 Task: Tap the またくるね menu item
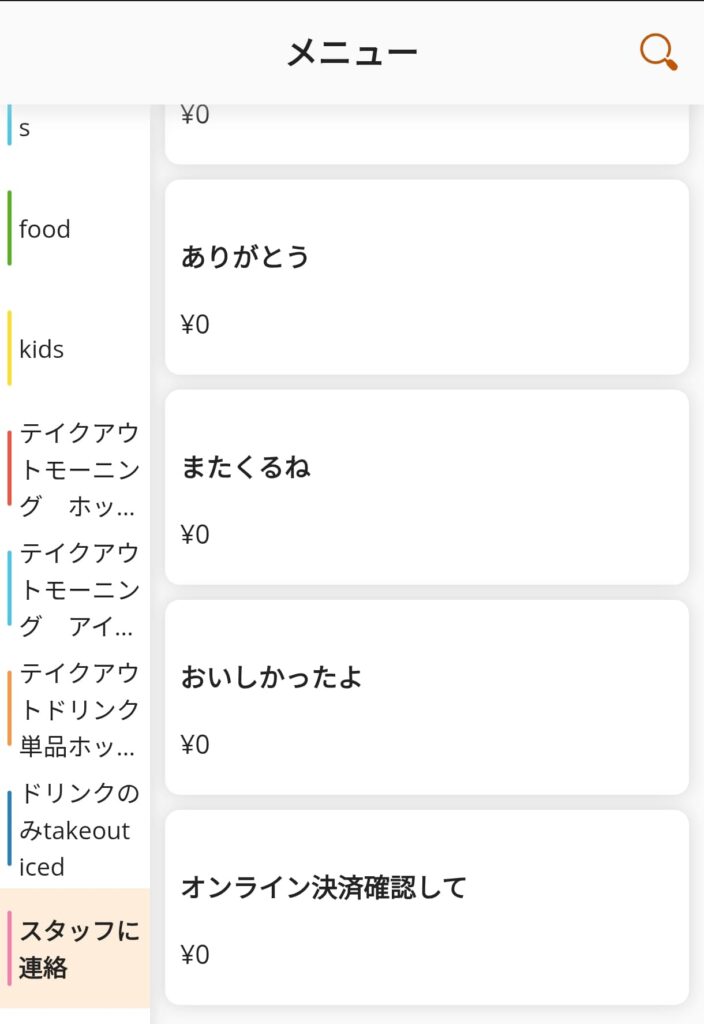tap(426, 487)
